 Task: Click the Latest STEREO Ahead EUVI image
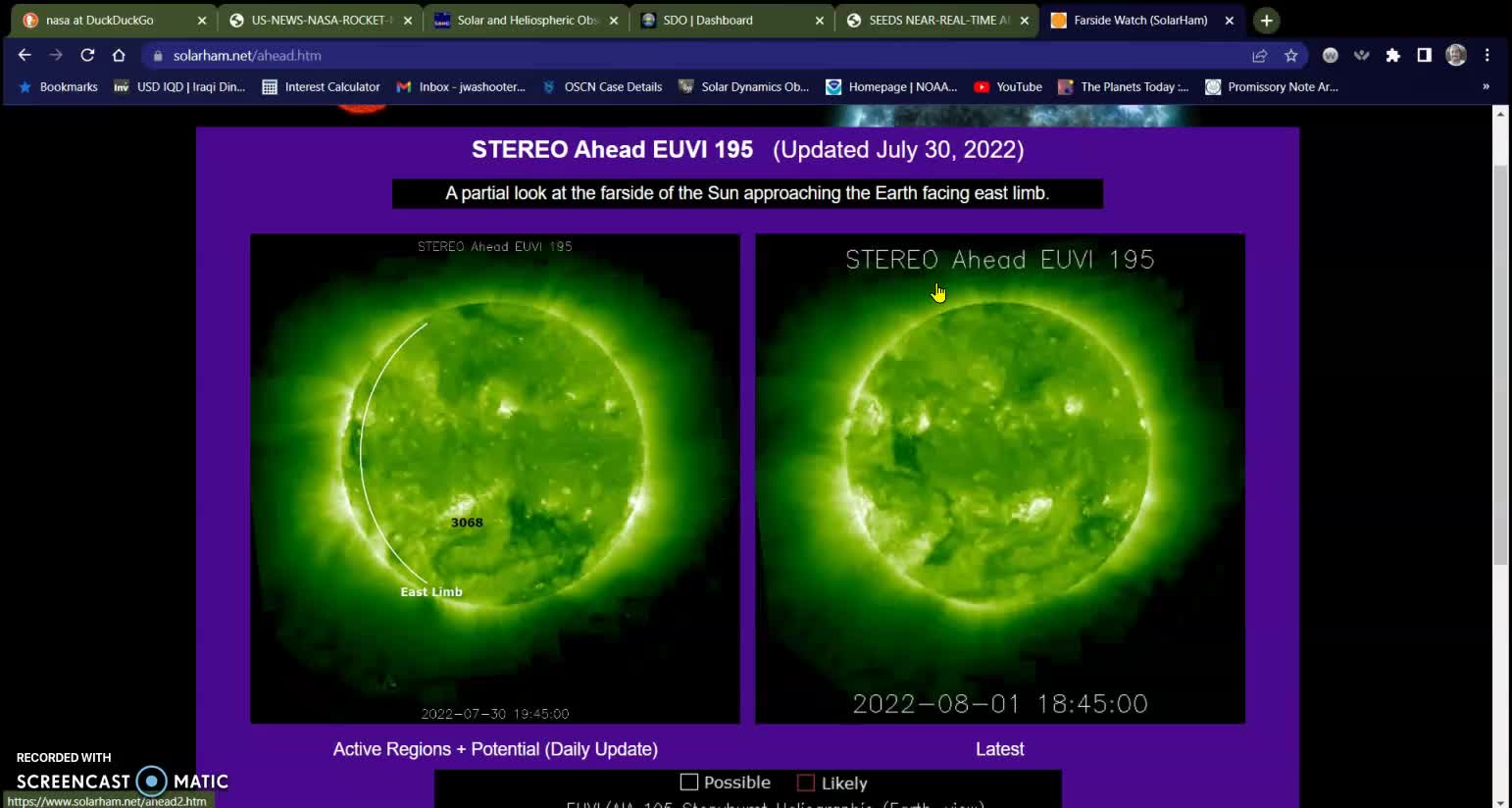(x=1000, y=479)
